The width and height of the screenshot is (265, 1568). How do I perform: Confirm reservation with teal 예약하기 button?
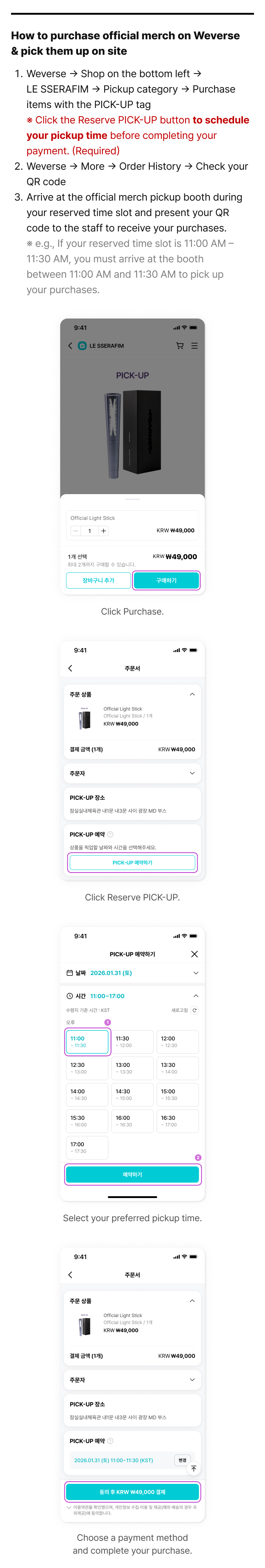(x=132, y=1174)
